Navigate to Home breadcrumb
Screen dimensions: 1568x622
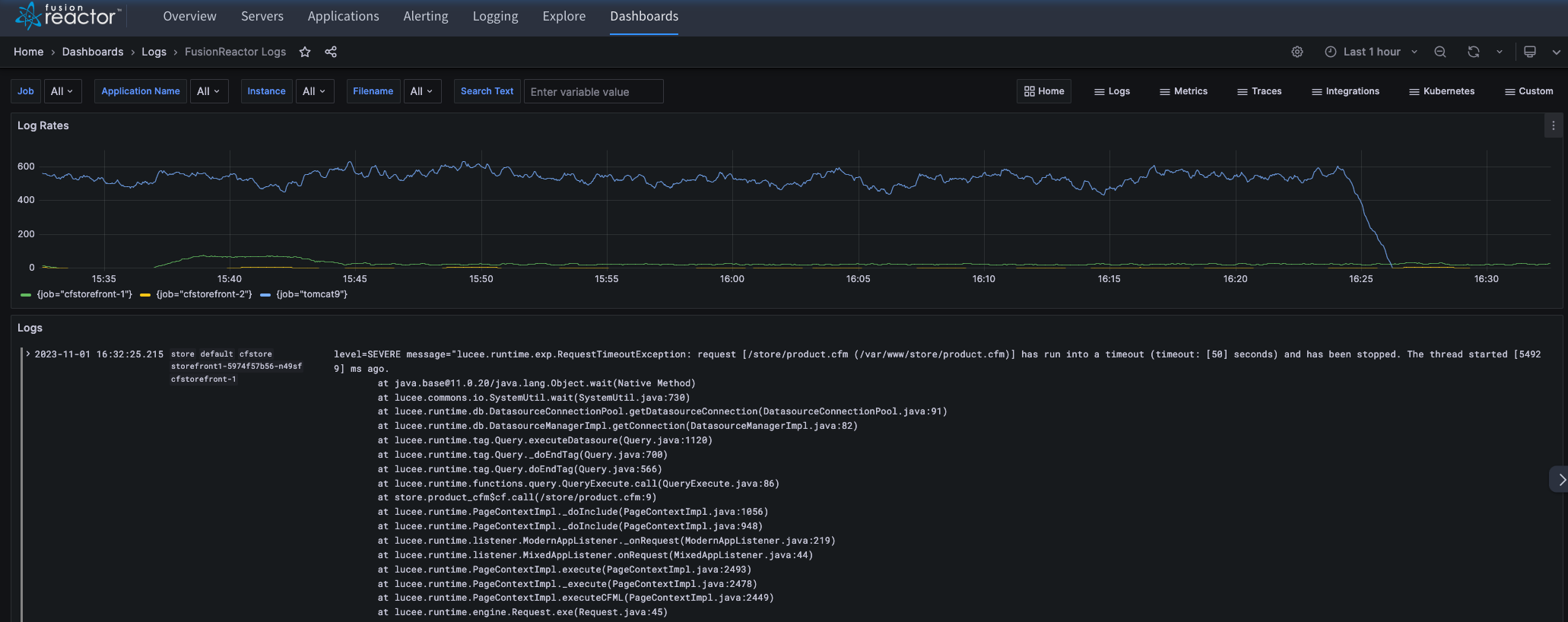click(28, 52)
